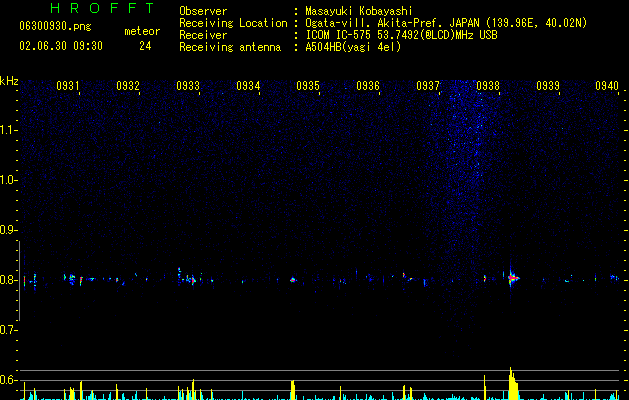Click the 'meteor' label
629x400 pixels.
(x=142, y=31)
